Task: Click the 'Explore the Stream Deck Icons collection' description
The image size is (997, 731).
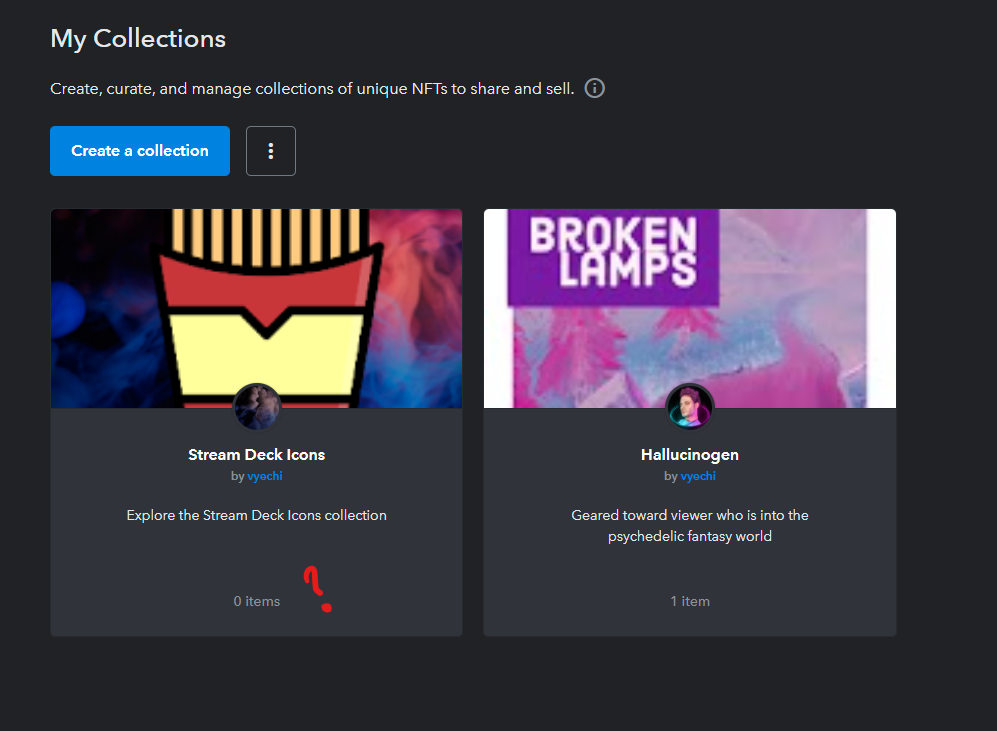Action: [256, 514]
